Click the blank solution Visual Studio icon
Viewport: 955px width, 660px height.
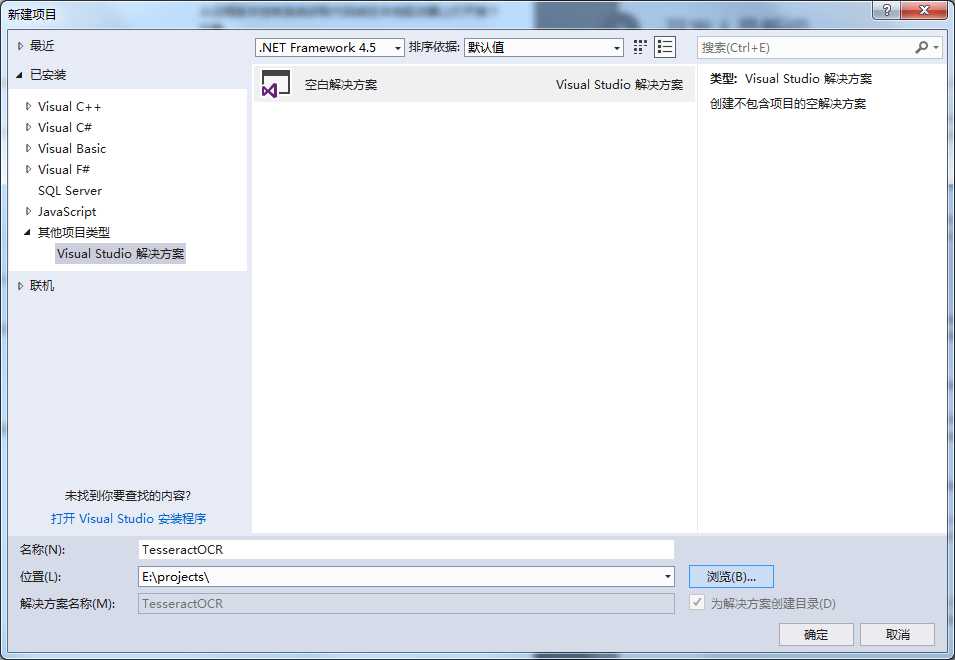point(276,84)
